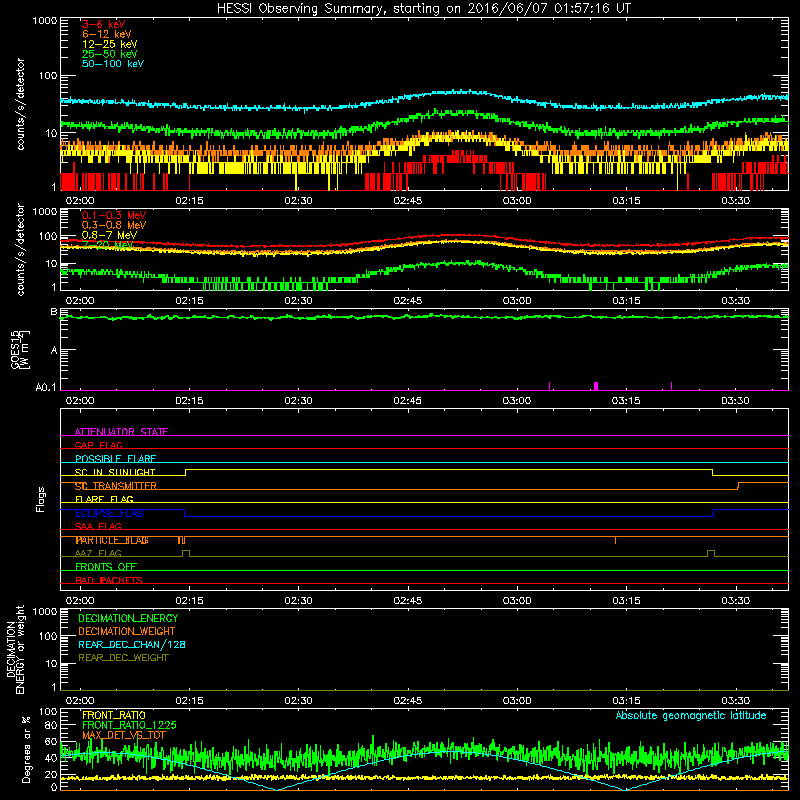Select the BAD_PACKETS flag label
The image size is (800, 800).
(x=109, y=580)
